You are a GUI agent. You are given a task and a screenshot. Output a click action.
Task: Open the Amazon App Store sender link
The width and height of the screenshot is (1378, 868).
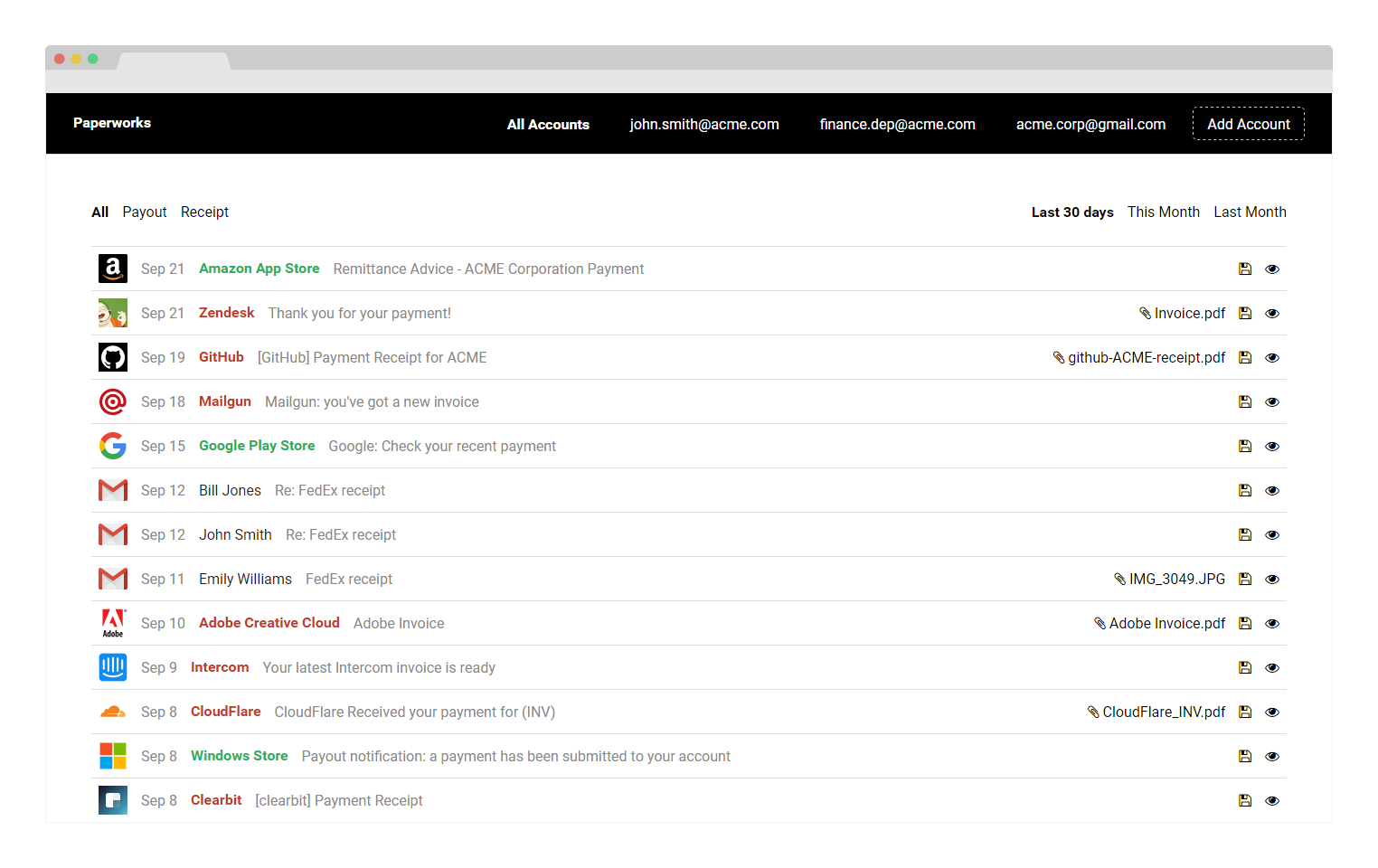tap(260, 269)
